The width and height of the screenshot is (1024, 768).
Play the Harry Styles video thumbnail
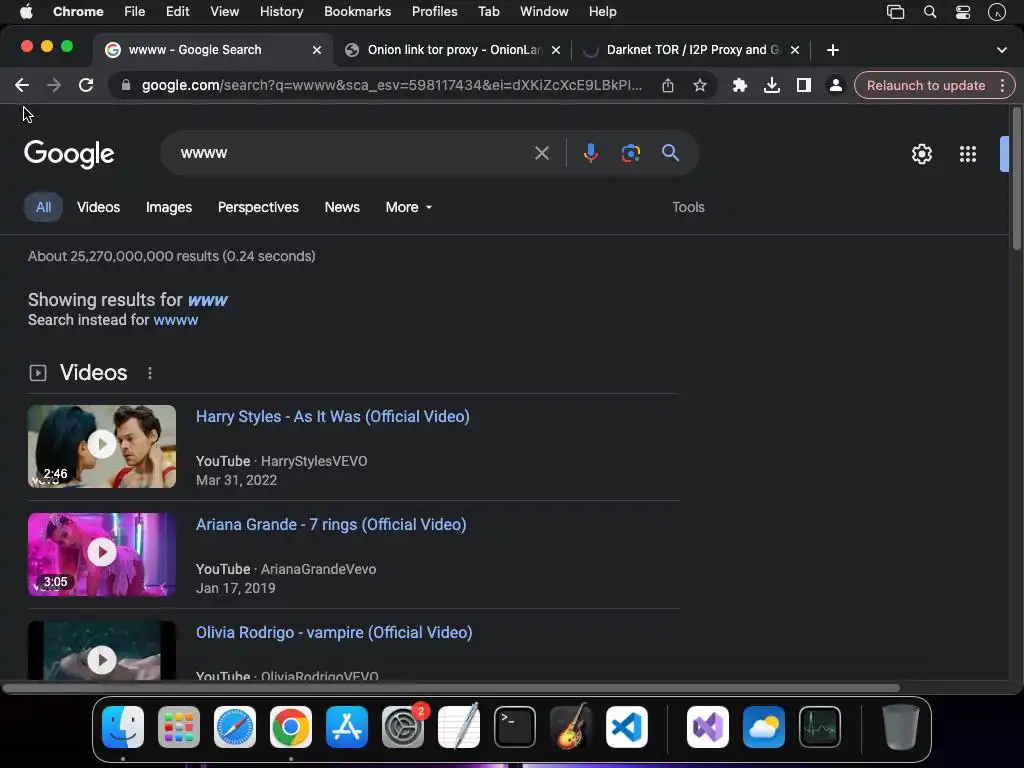pyautogui.click(x=102, y=446)
